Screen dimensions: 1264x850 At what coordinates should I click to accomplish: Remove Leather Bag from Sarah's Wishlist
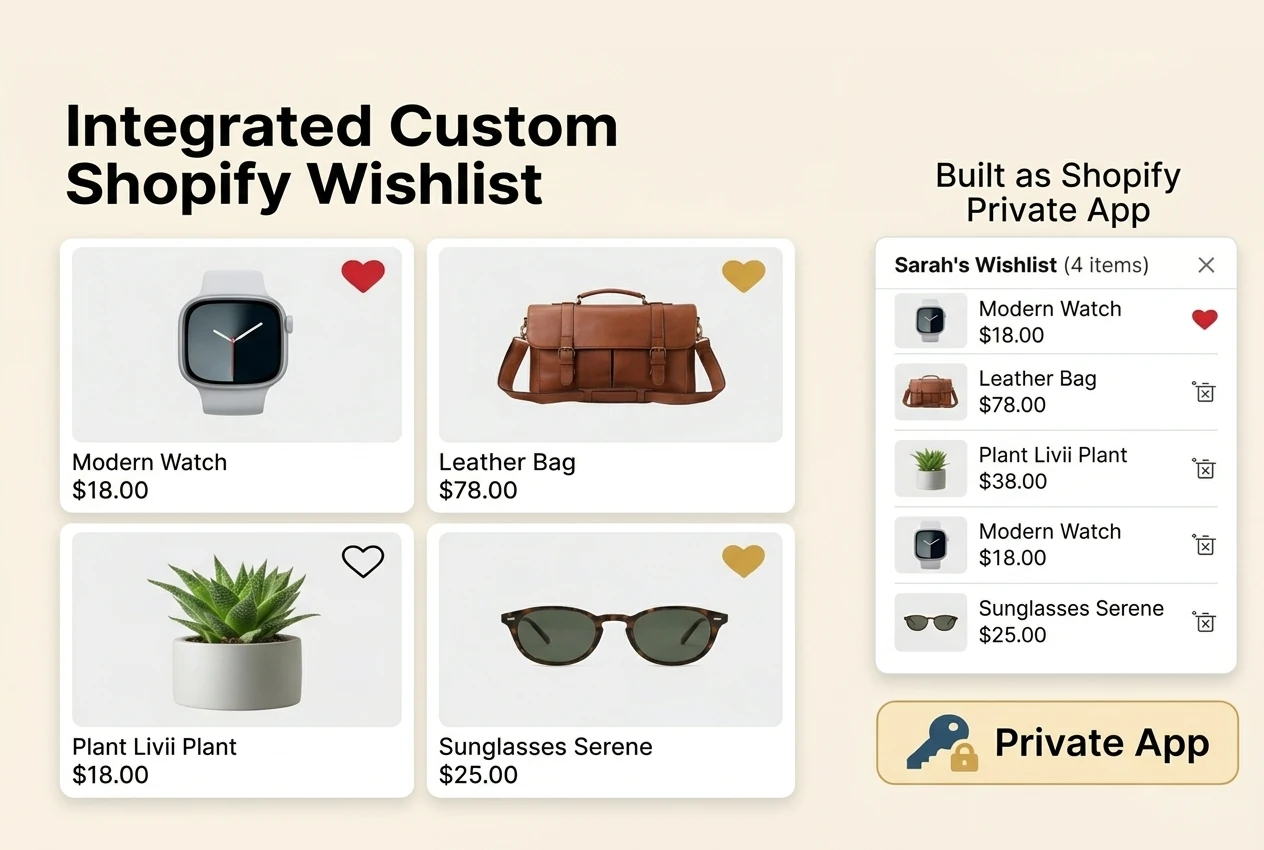1204,392
